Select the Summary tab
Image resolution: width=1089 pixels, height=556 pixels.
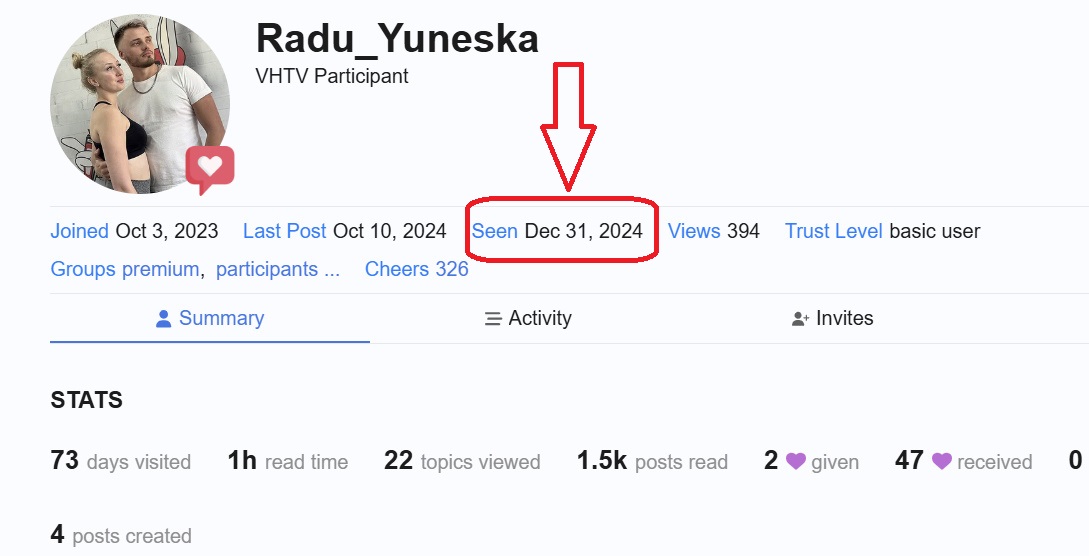(210, 319)
